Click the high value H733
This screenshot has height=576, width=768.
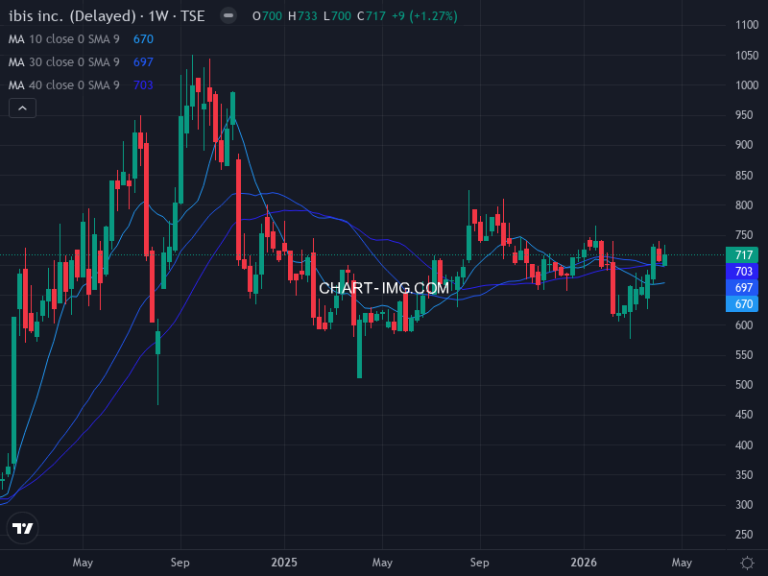(x=302, y=16)
